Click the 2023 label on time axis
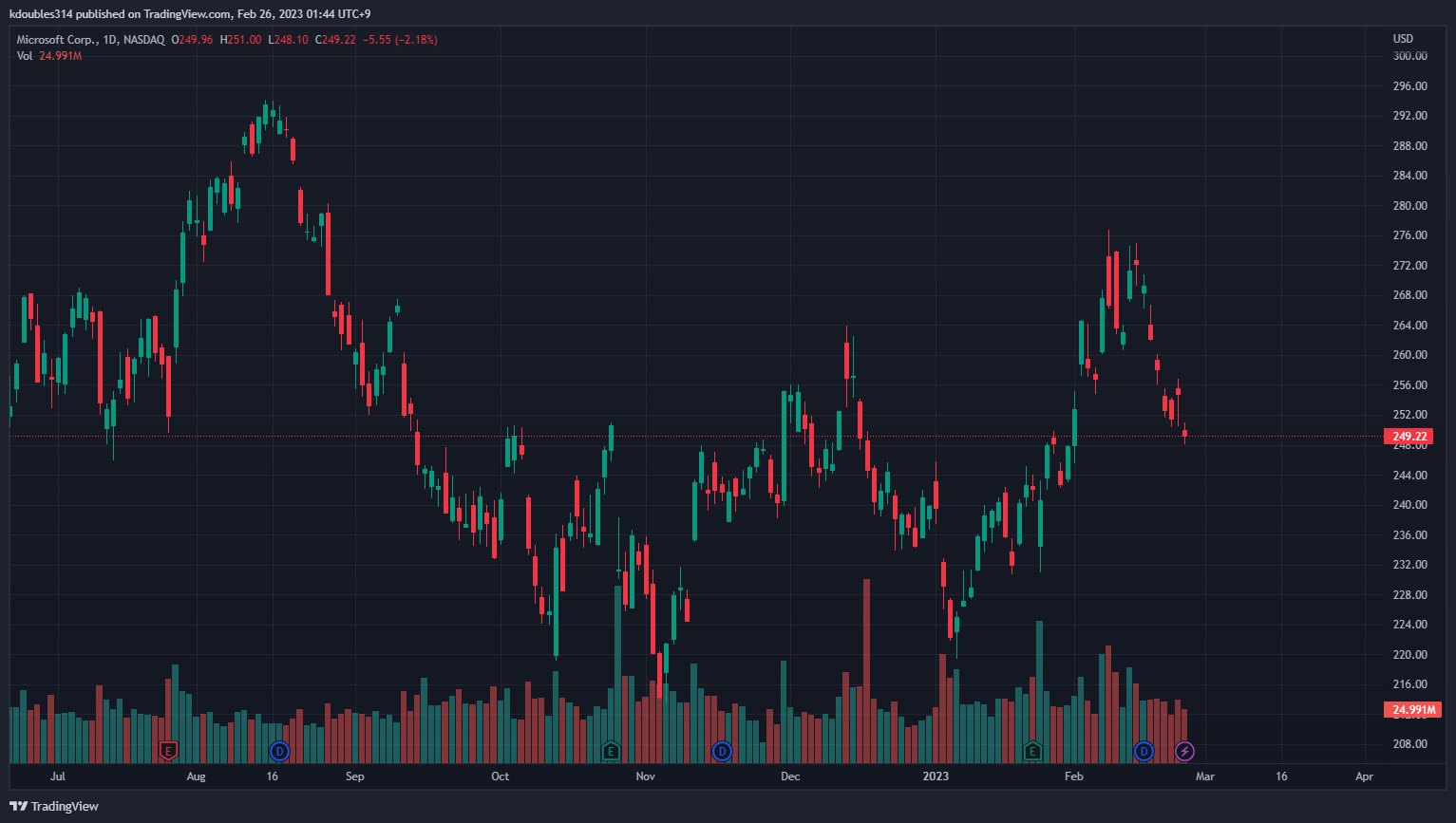 click(x=936, y=776)
